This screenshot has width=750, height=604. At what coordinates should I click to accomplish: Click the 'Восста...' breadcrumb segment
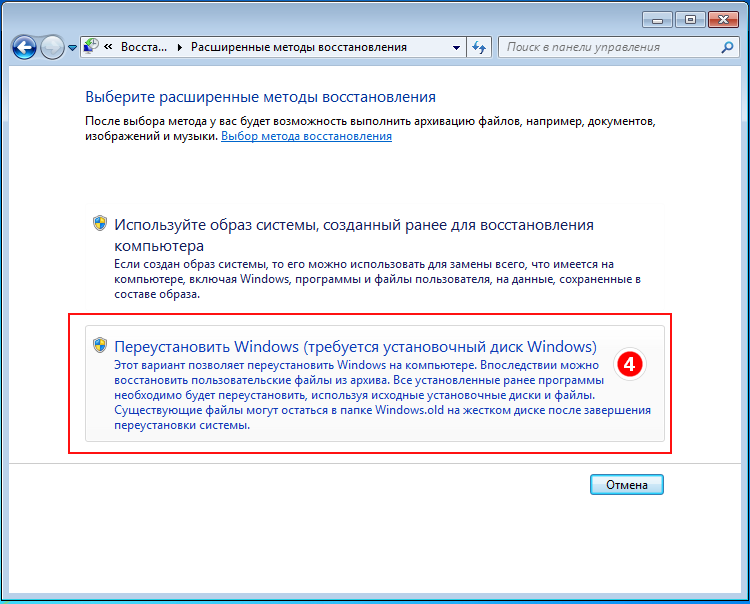pos(143,47)
